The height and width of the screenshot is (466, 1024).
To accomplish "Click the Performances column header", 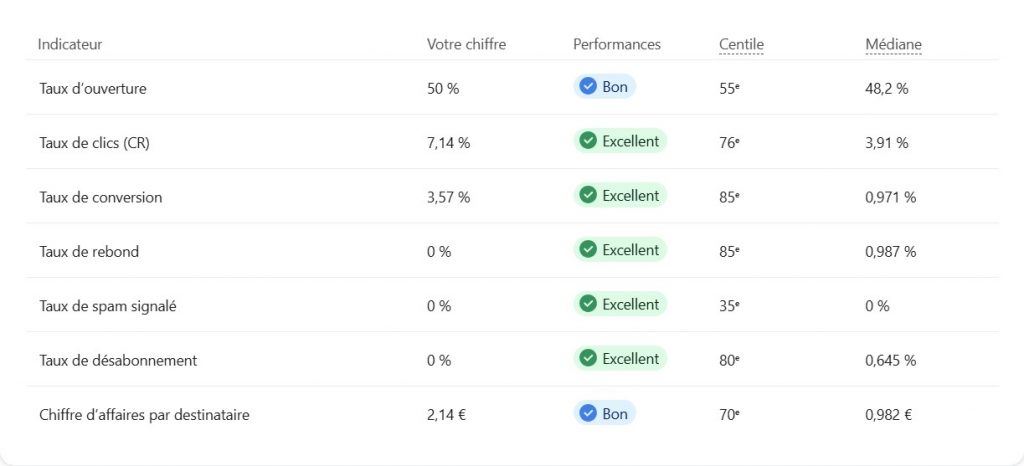I will [x=616, y=44].
